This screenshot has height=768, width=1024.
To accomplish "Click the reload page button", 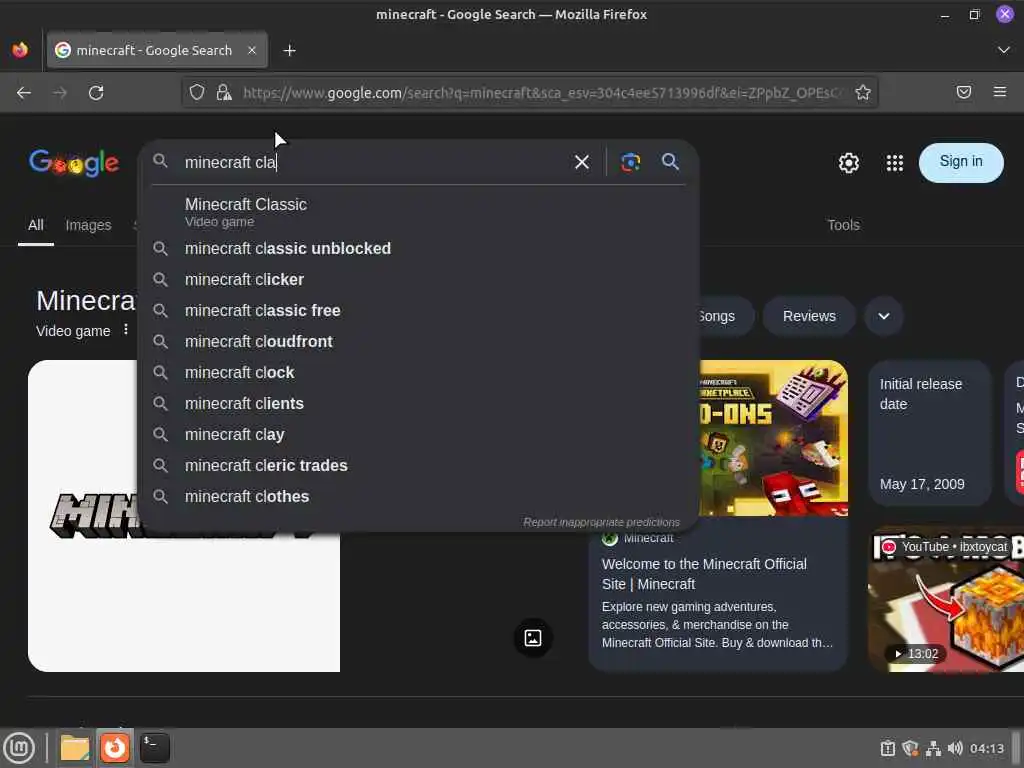I will [96, 93].
